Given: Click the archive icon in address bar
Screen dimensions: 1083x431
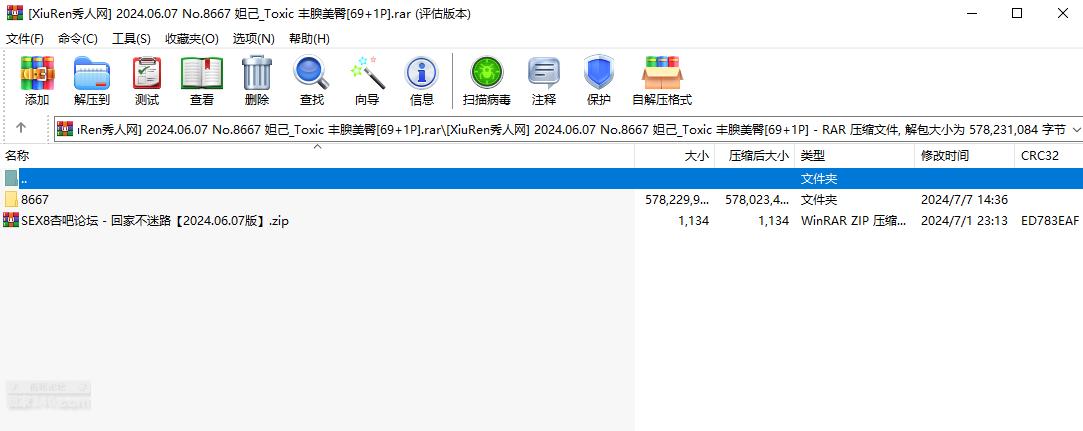Looking at the screenshot, I should tap(65, 128).
